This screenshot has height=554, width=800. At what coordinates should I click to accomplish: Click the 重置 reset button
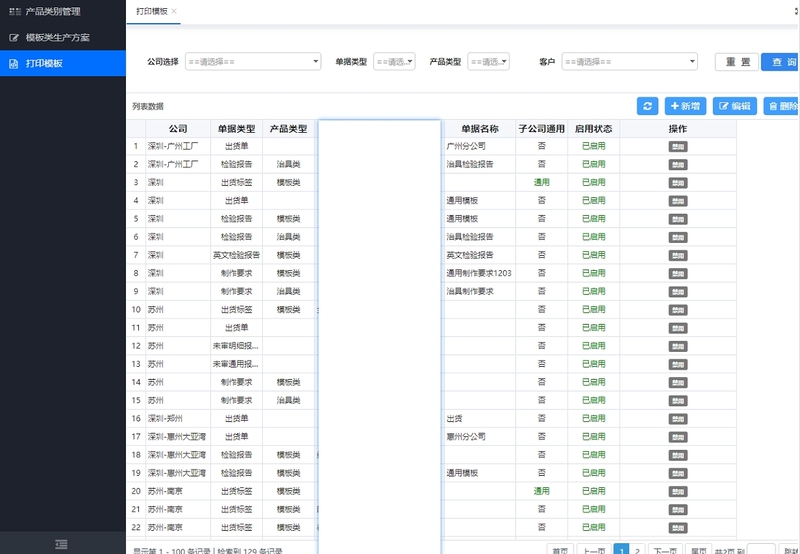[x=736, y=61]
